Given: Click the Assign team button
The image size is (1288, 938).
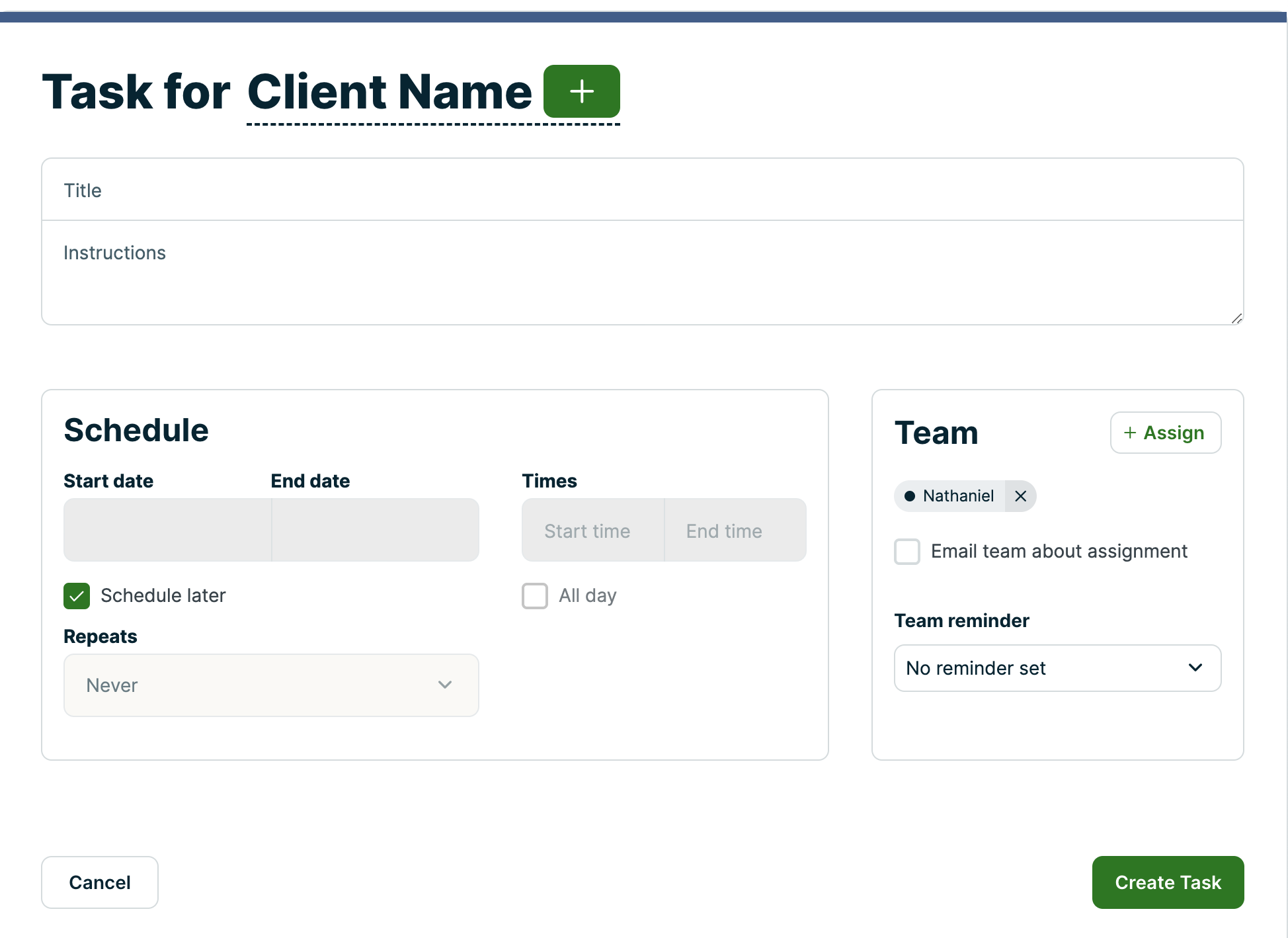Looking at the screenshot, I should click(1165, 433).
